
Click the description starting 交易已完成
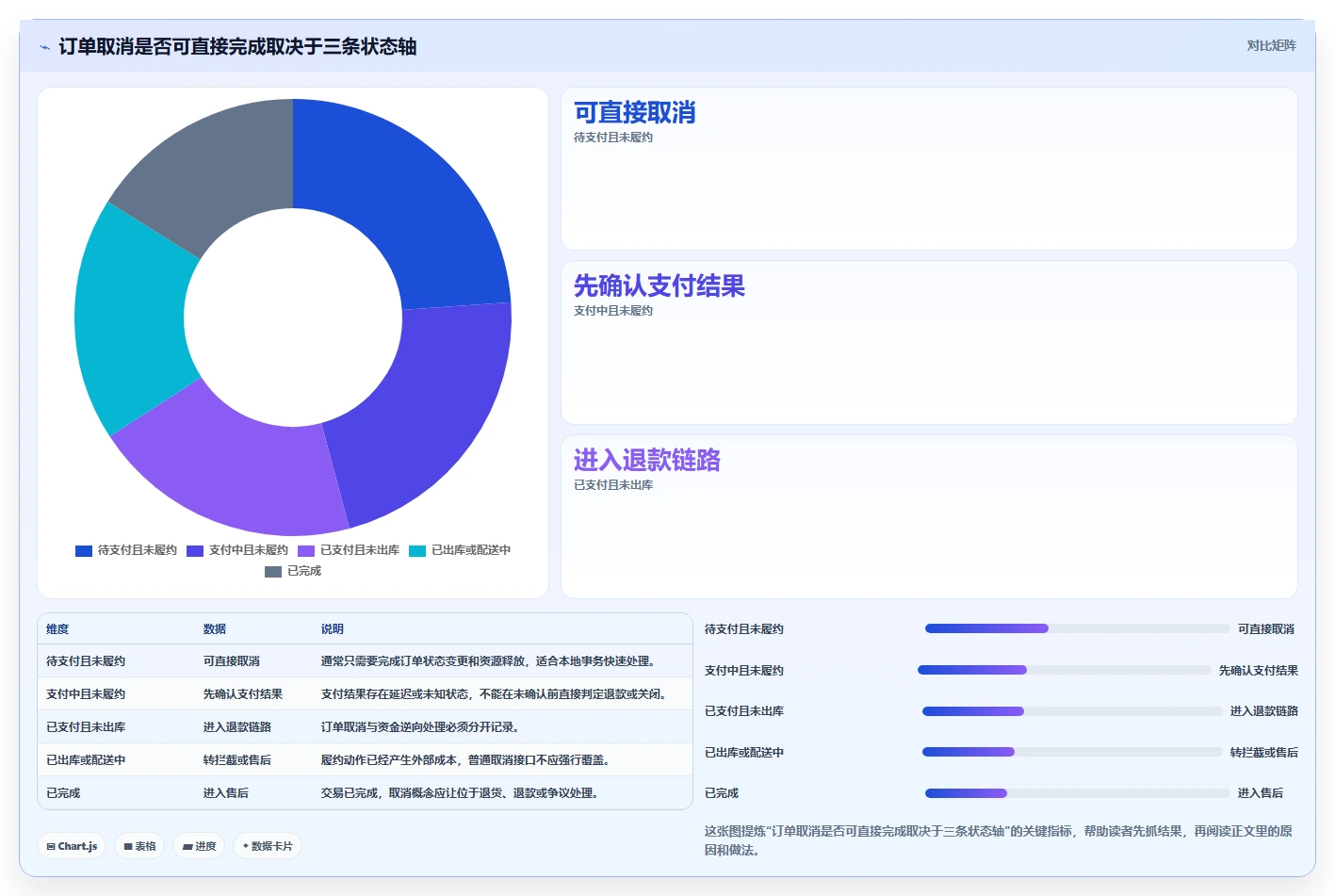460,793
